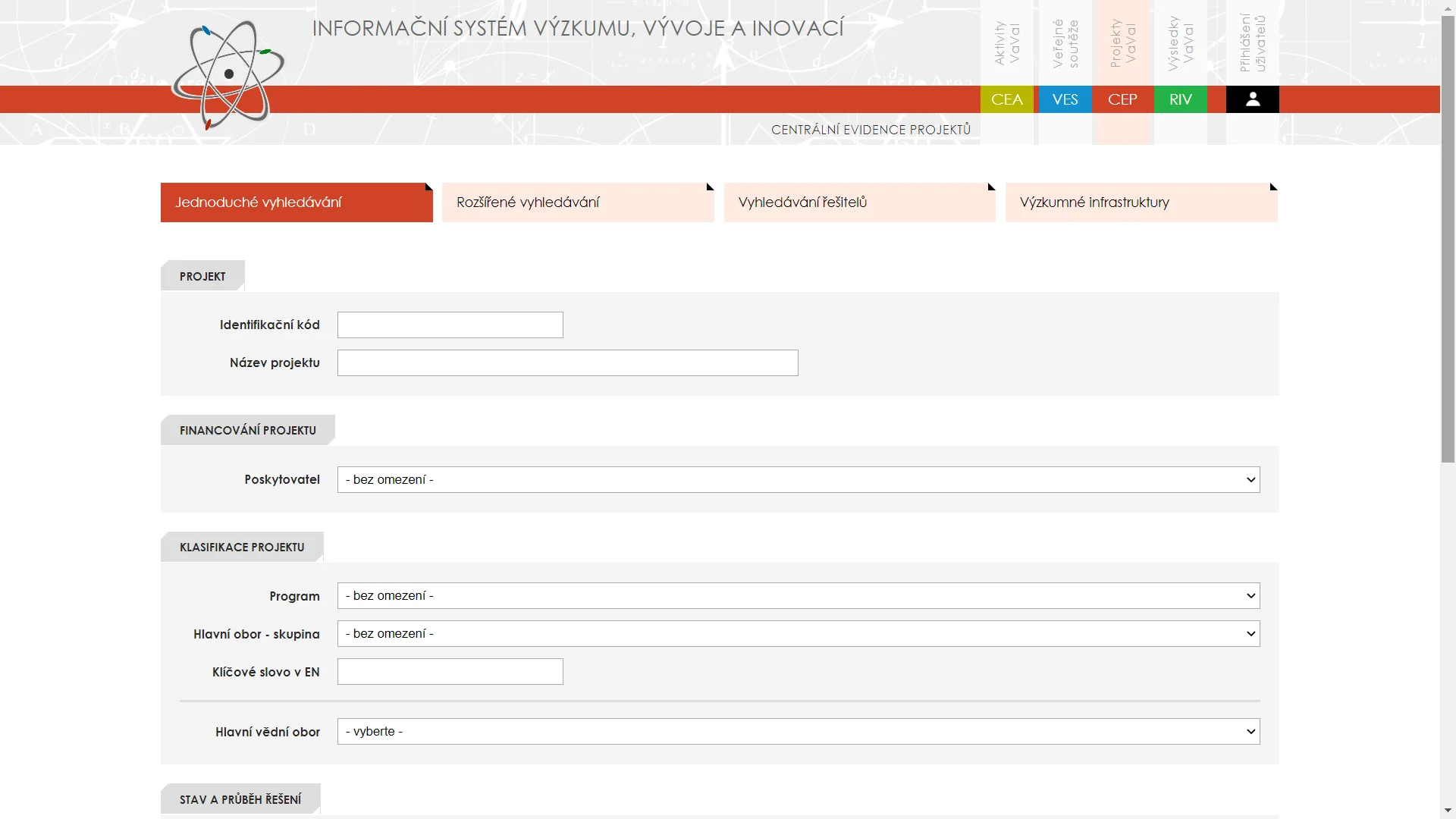Click the Veřejné soutěže vertical link
The width and height of the screenshot is (1456, 819).
tap(1065, 43)
